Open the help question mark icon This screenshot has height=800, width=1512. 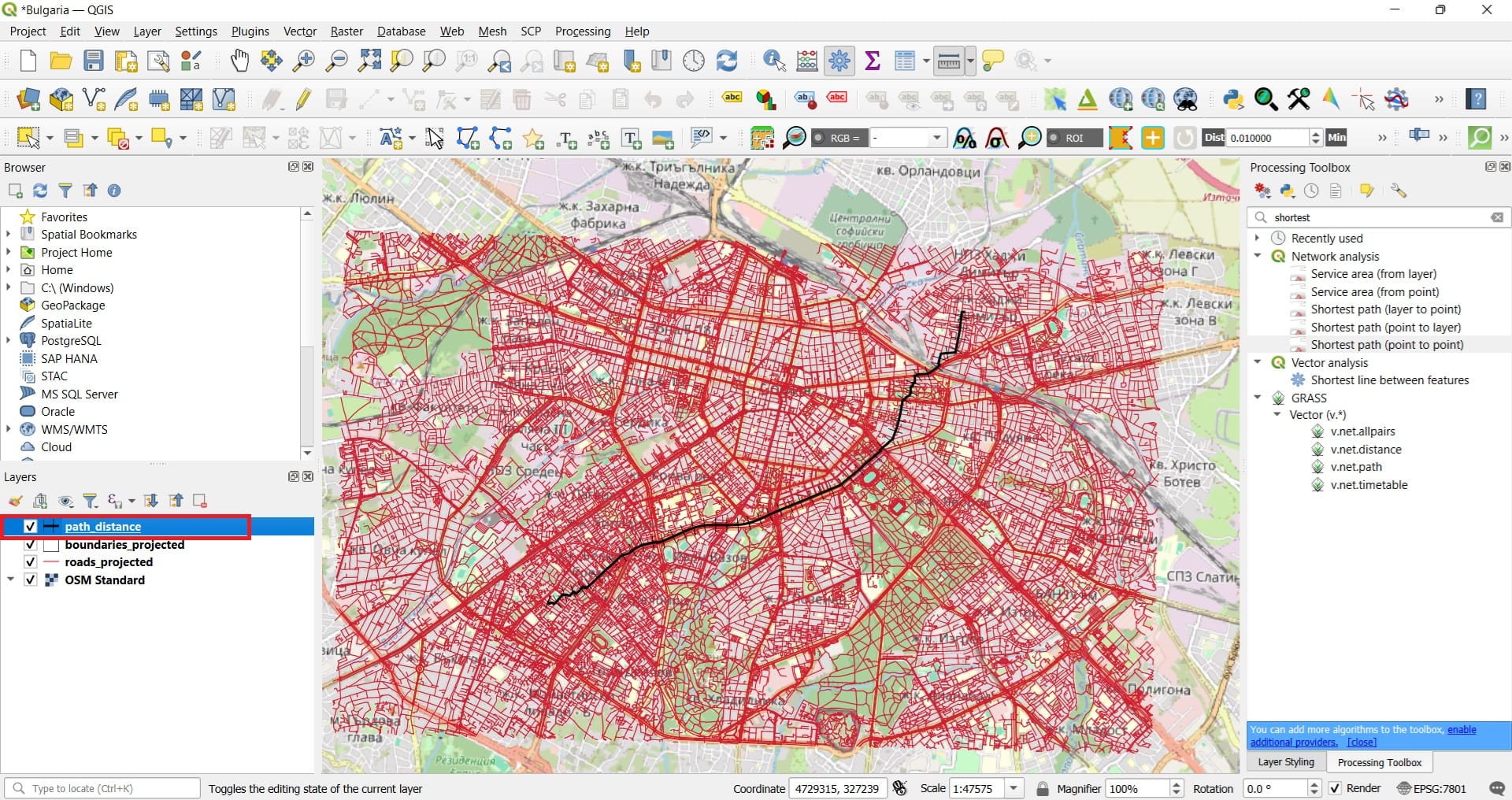coord(1476,99)
